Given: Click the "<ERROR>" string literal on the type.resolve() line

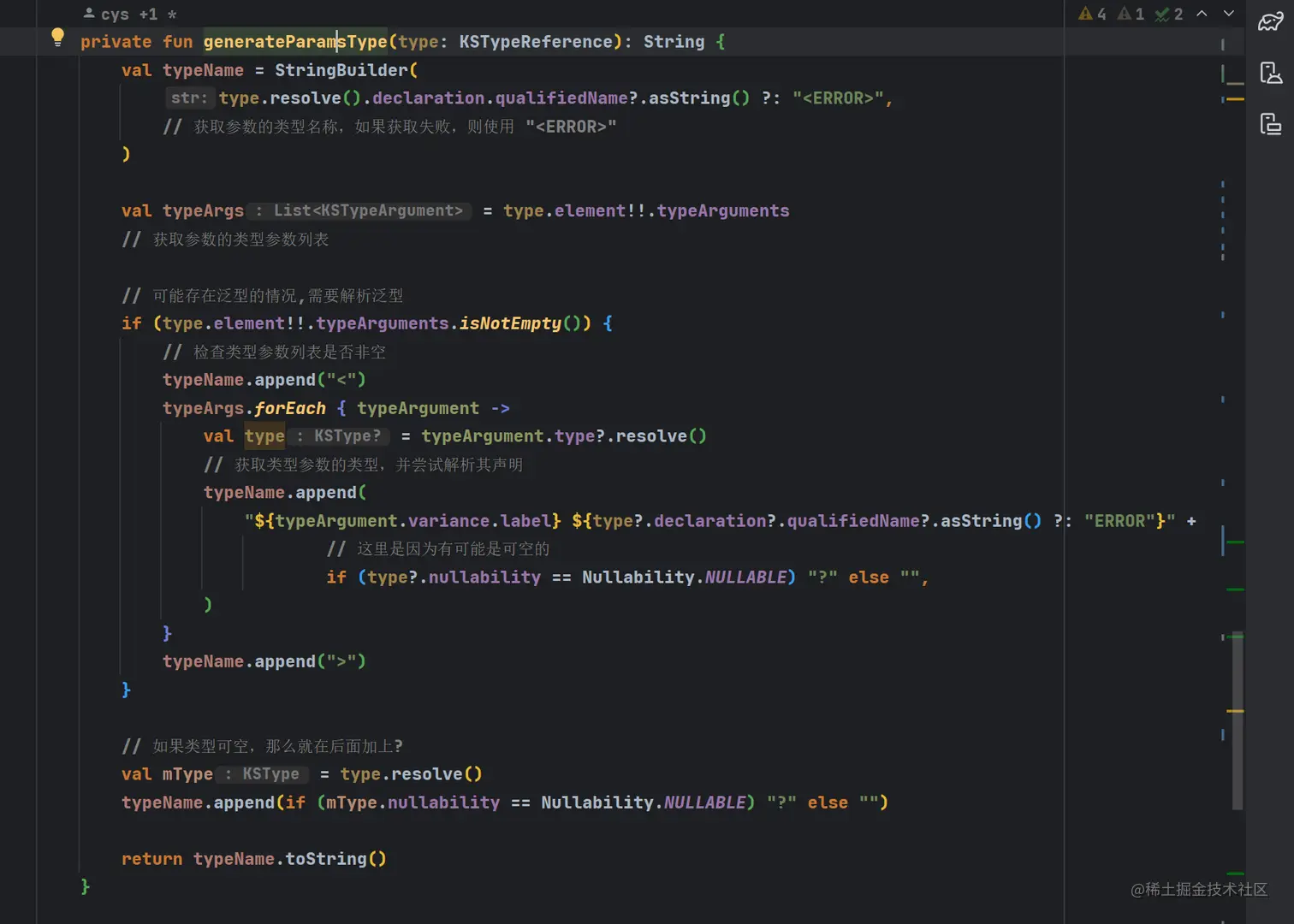Looking at the screenshot, I should coord(838,98).
